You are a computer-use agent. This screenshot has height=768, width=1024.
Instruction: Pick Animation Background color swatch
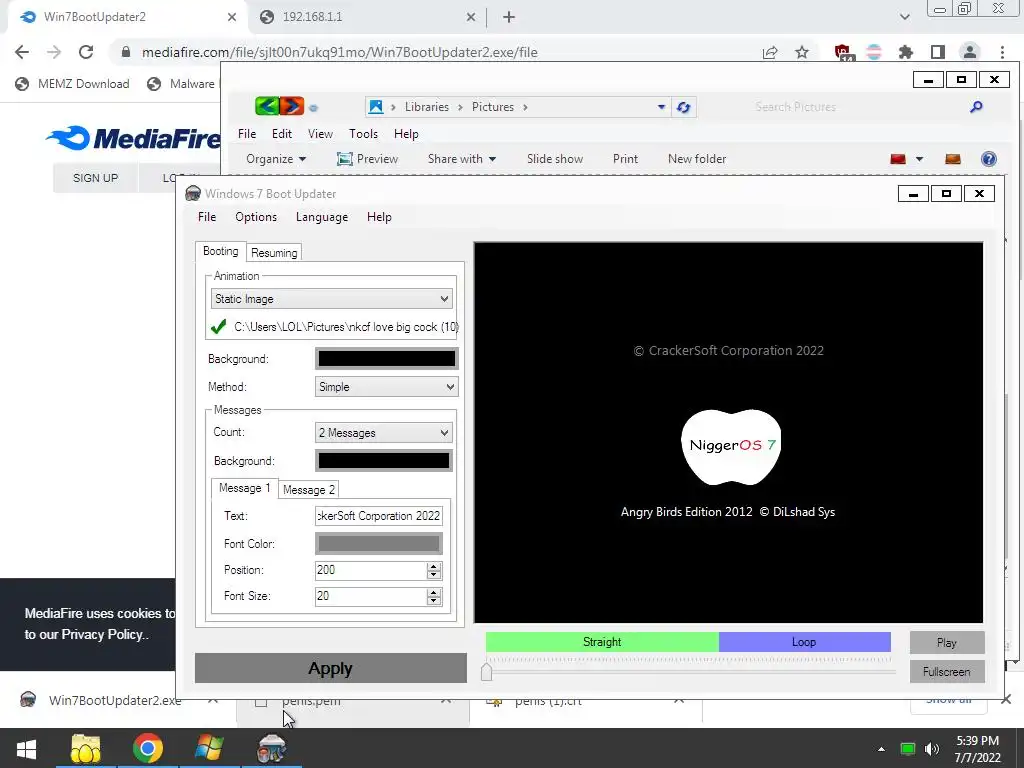pos(387,359)
